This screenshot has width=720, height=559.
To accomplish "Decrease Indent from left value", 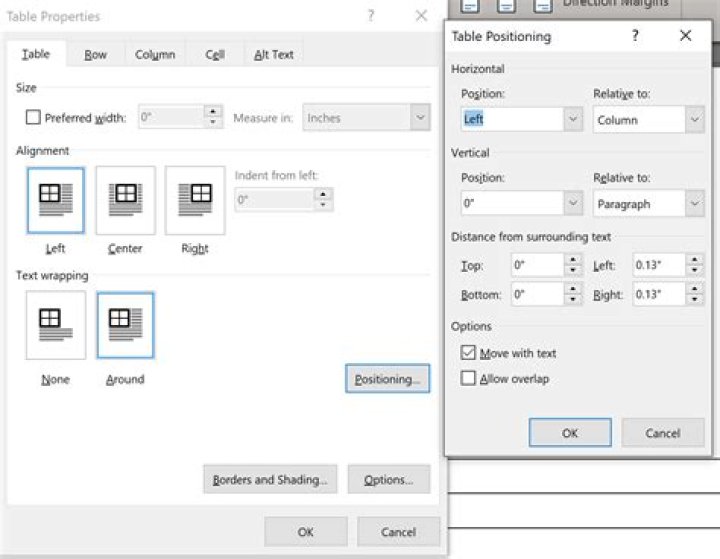I will pyautogui.click(x=323, y=205).
